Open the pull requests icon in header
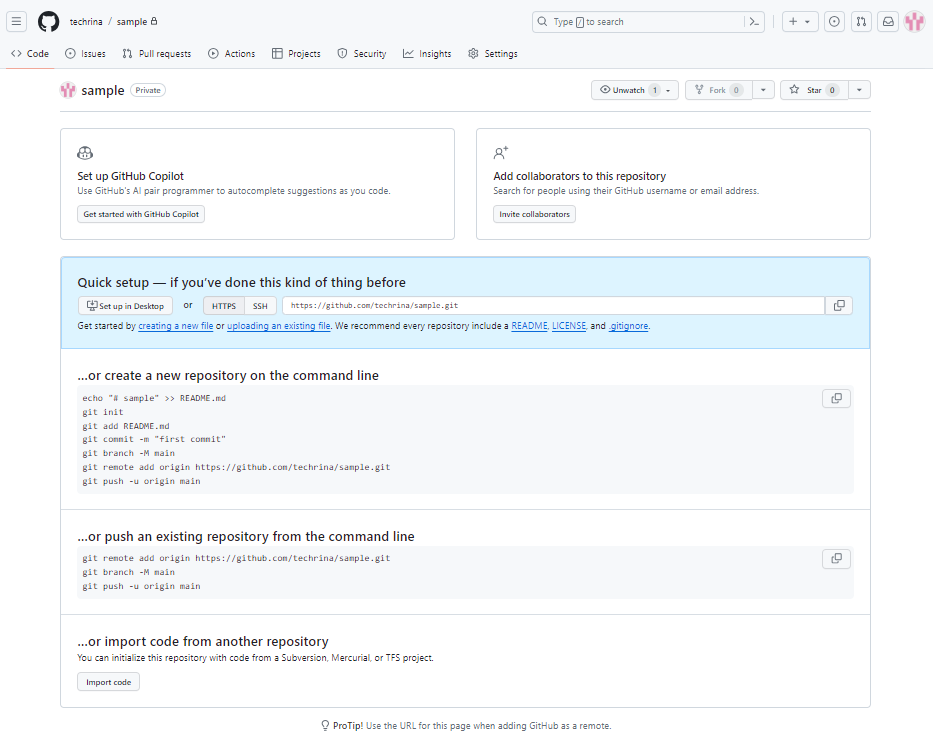 click(861, 21)
